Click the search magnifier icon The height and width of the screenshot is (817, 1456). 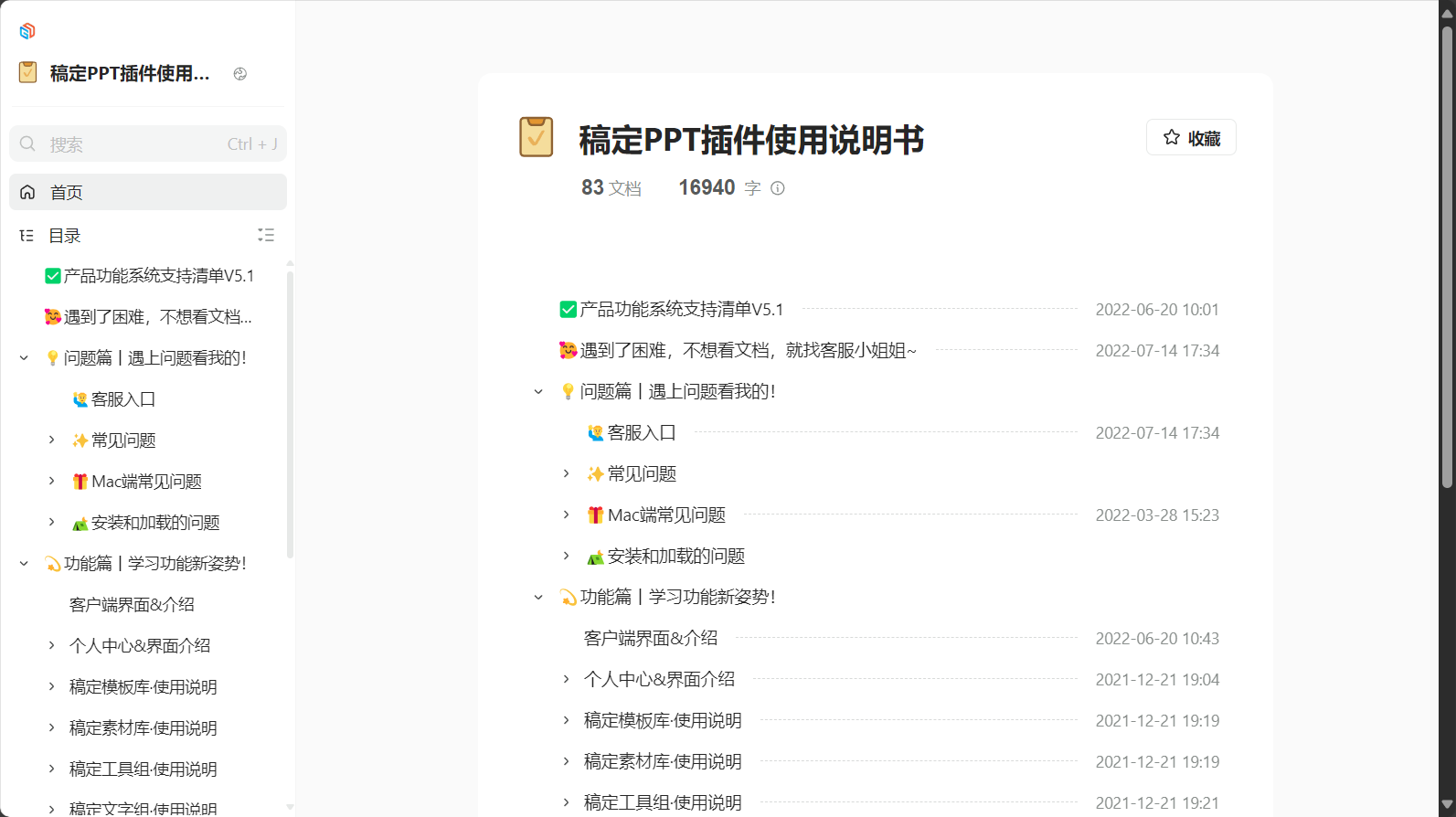click(28, 143)
